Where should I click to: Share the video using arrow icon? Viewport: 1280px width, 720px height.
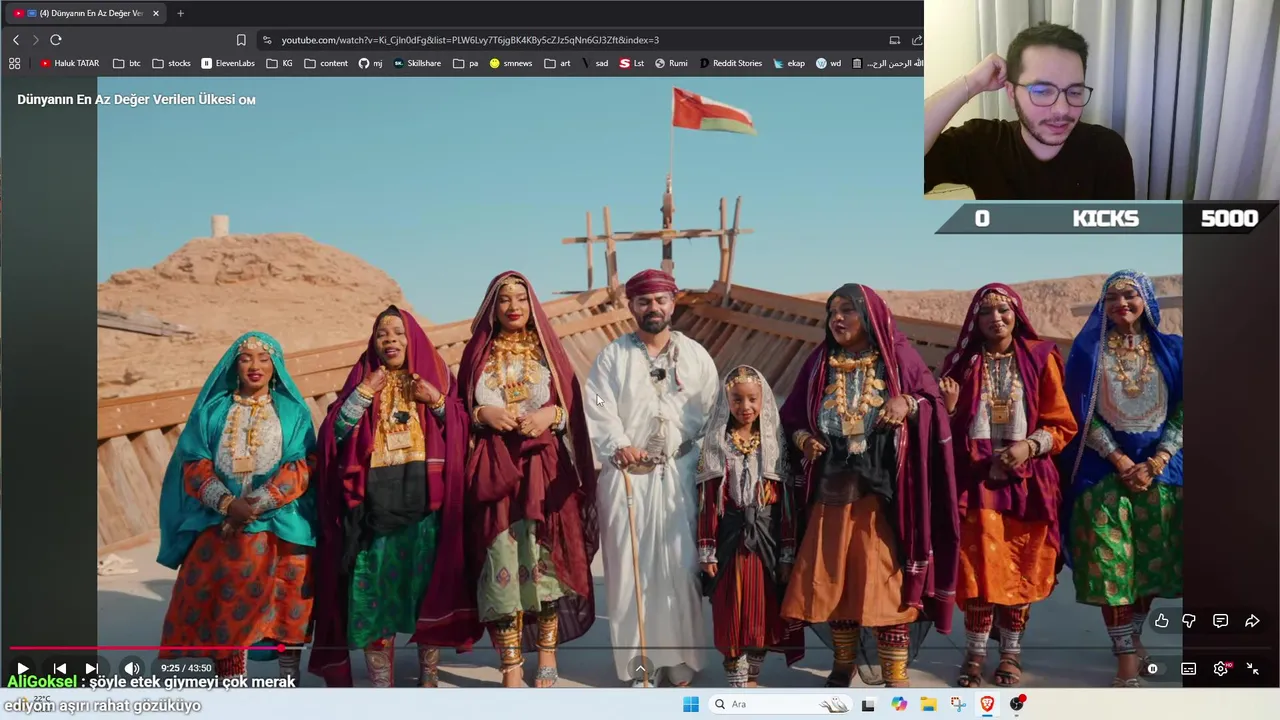[x=1252, y=621]
